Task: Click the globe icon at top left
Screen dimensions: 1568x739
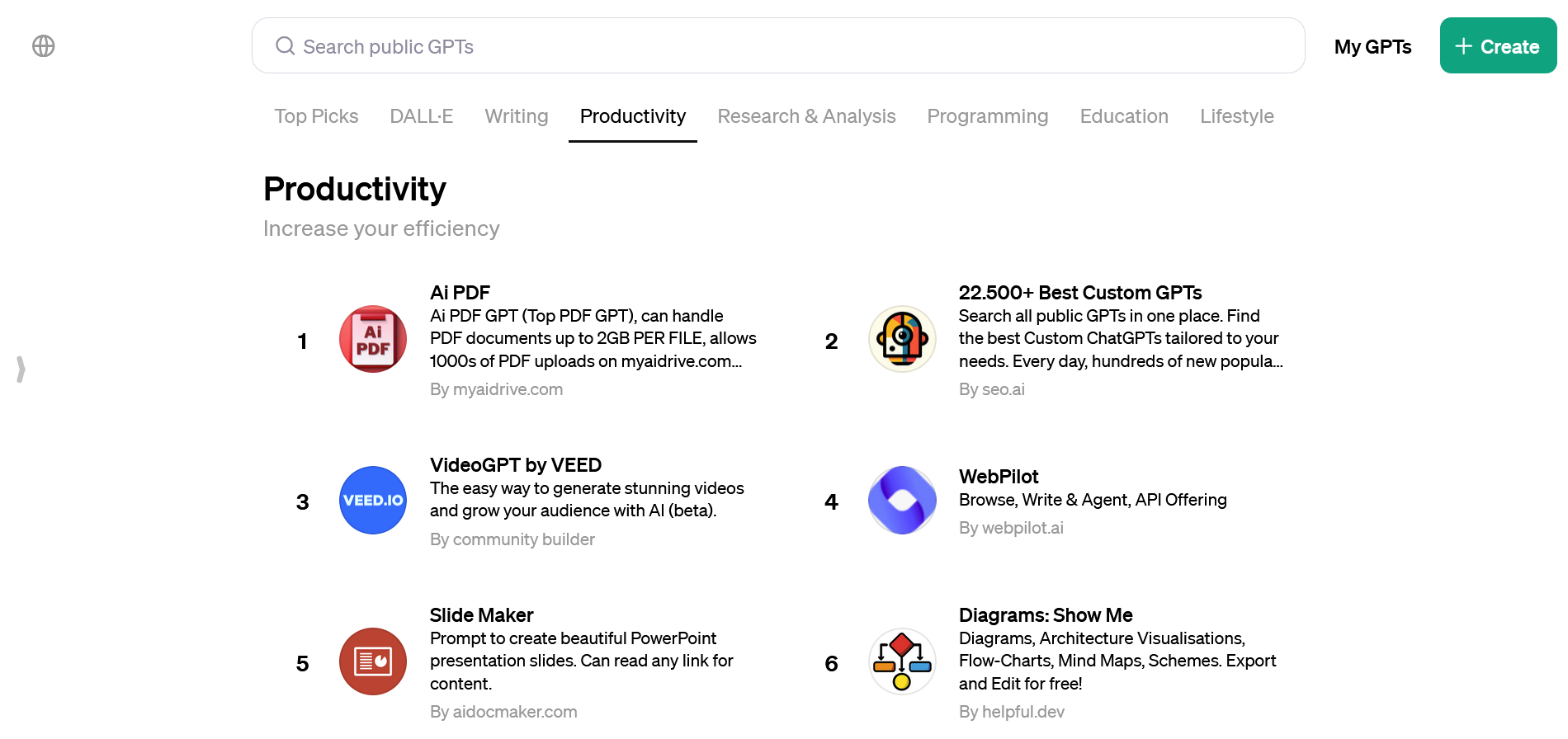Action: pyautogui.click(x=44, y=46)
